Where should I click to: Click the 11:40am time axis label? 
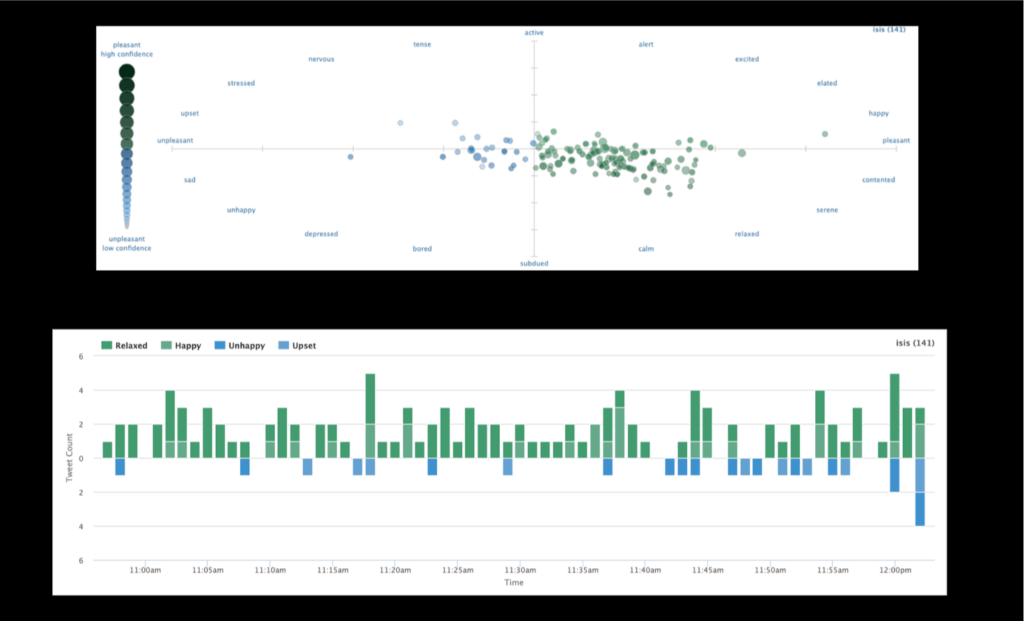pos(645,570)
